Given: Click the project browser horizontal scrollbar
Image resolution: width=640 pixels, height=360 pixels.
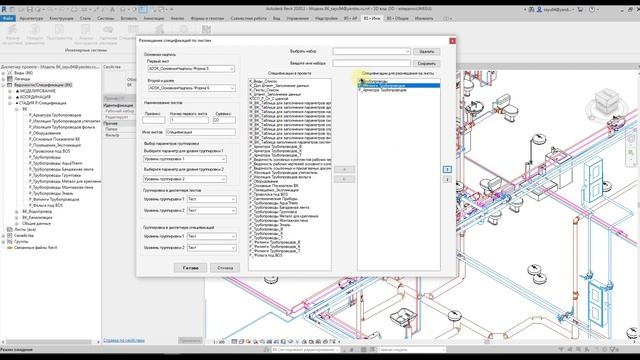Looking at the screenshot, I should 49,342.
